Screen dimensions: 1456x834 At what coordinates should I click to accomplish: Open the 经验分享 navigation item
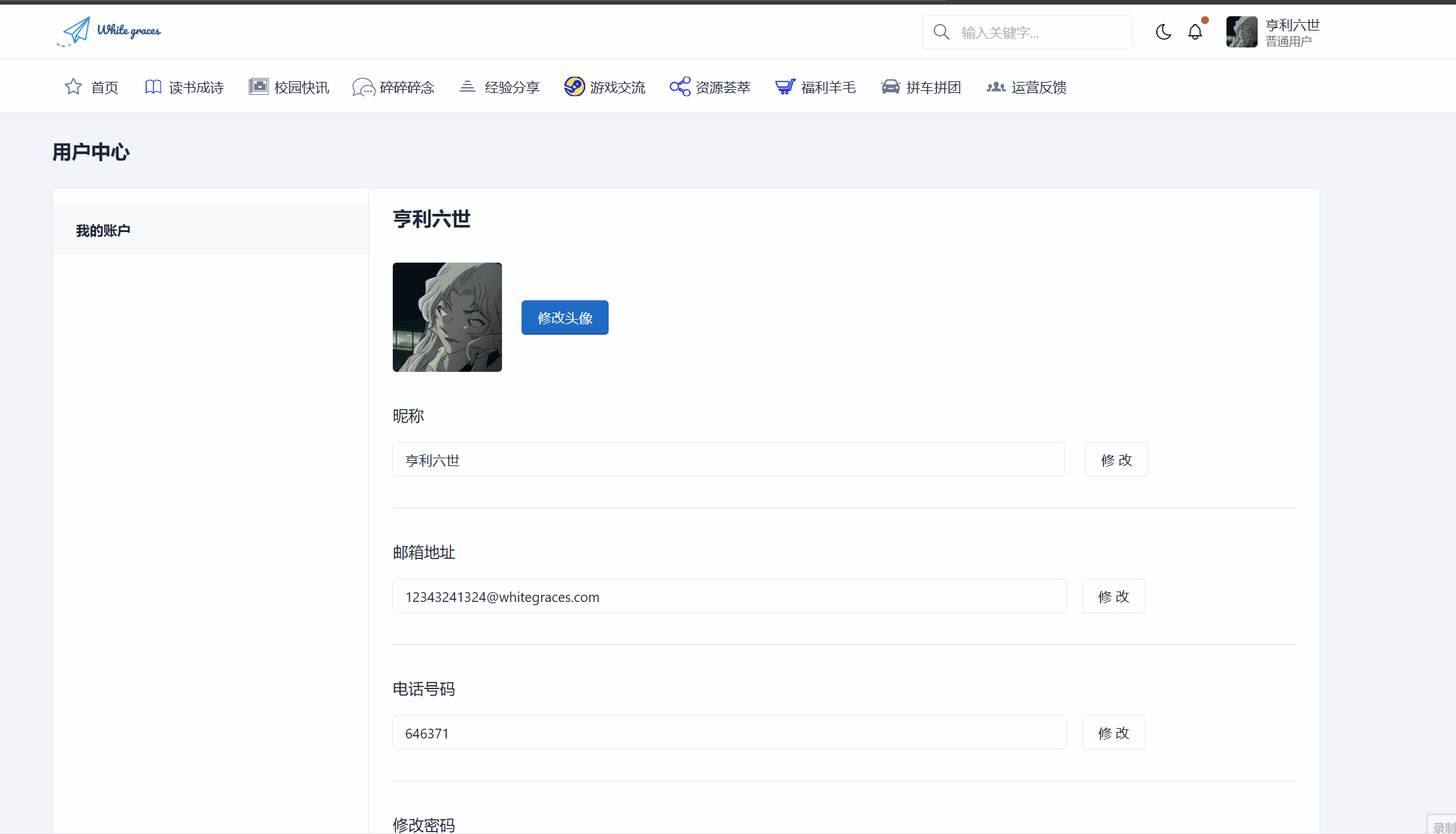coord(512,87)
